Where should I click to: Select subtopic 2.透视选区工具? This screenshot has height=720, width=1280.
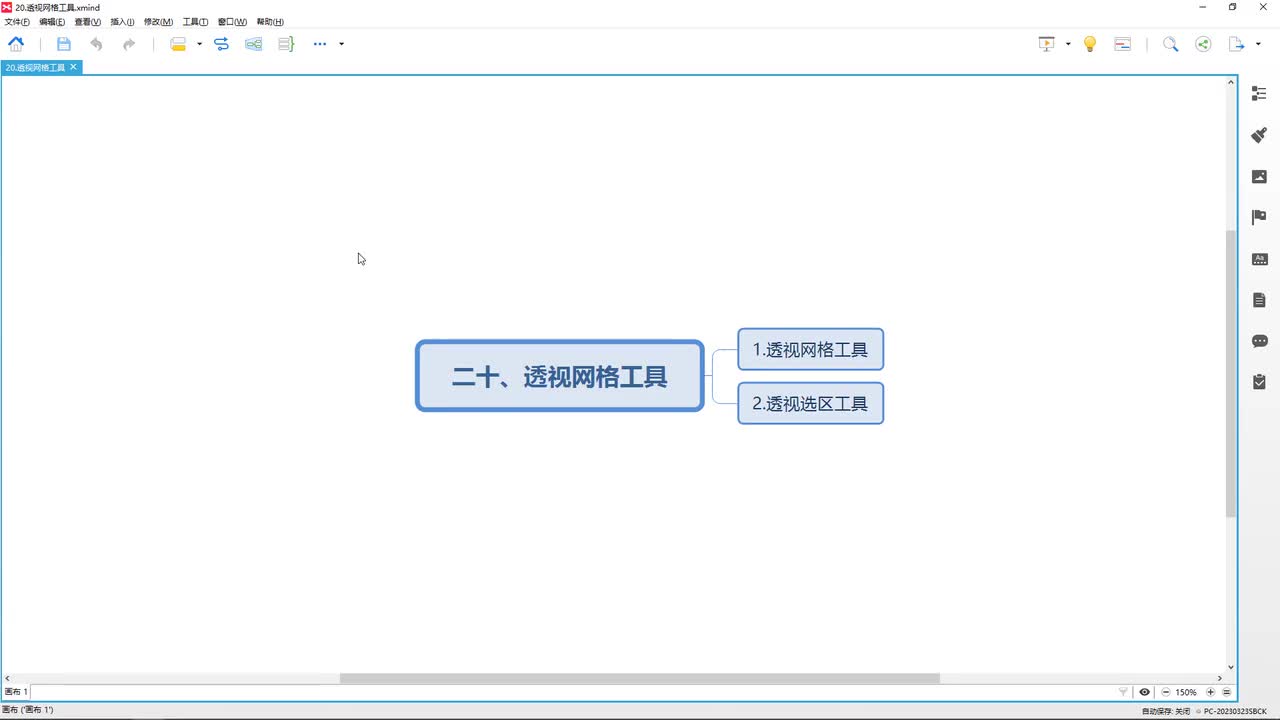pos(810,403)
